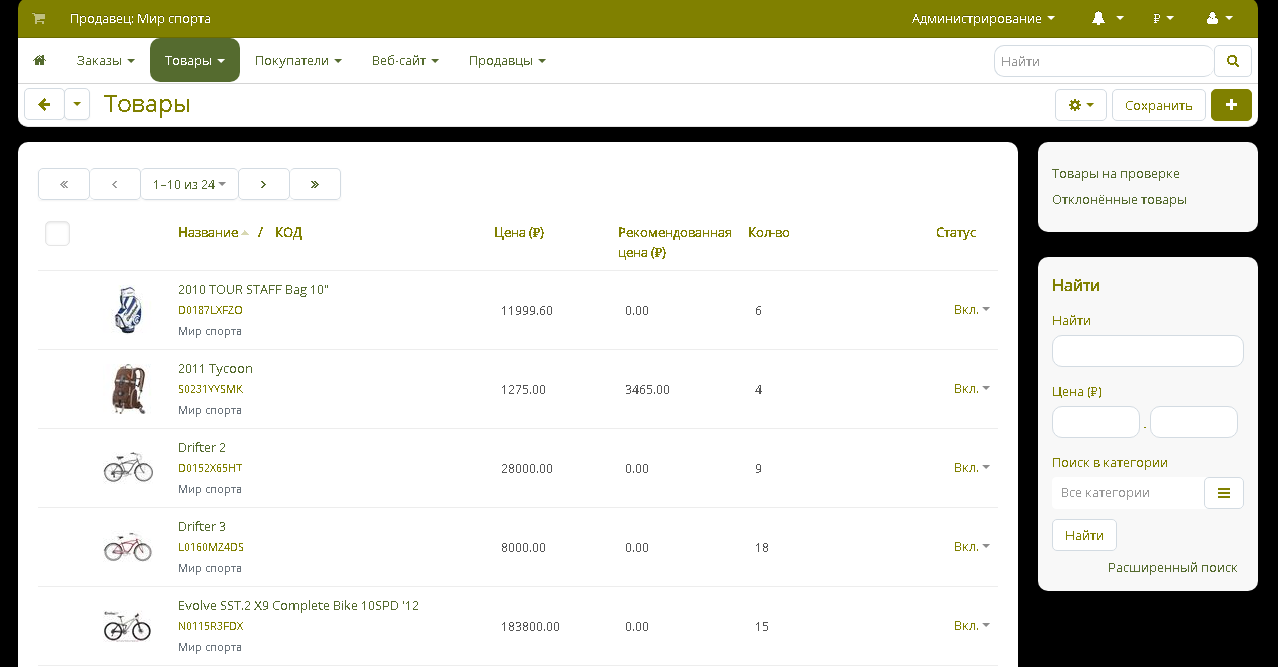Open the Веб-сайт menu
This screenshot has height=667, width=1278.
click(x=405, y=60)
